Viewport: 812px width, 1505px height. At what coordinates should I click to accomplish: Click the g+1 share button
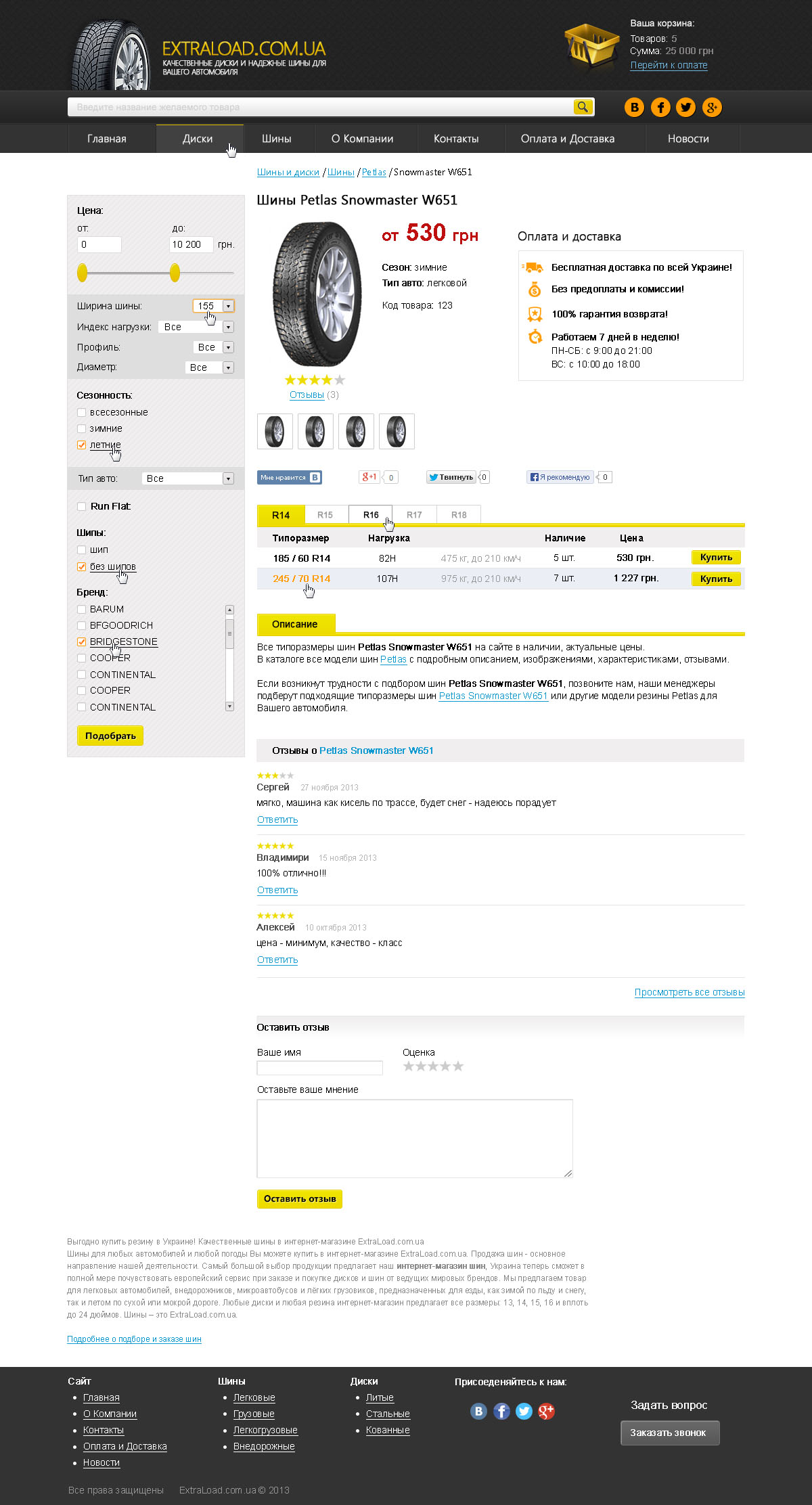[369, 477]
